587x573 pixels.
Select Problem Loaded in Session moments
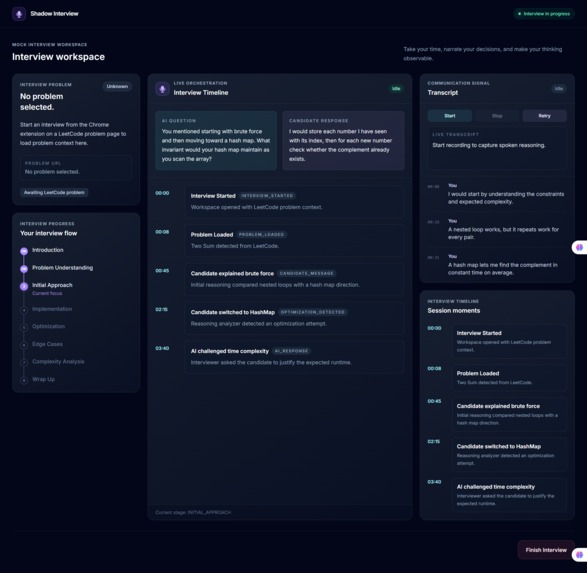pyautogui.click(x=509, y=378)
